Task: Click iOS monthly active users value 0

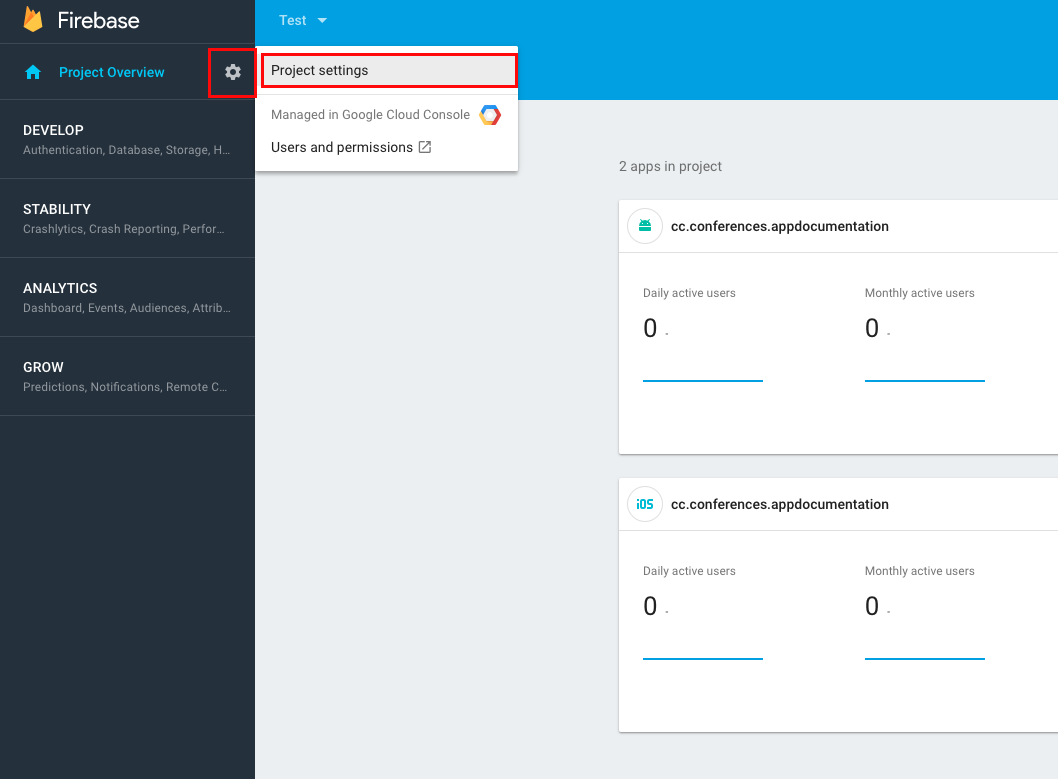Action: [x=872, y=606]
